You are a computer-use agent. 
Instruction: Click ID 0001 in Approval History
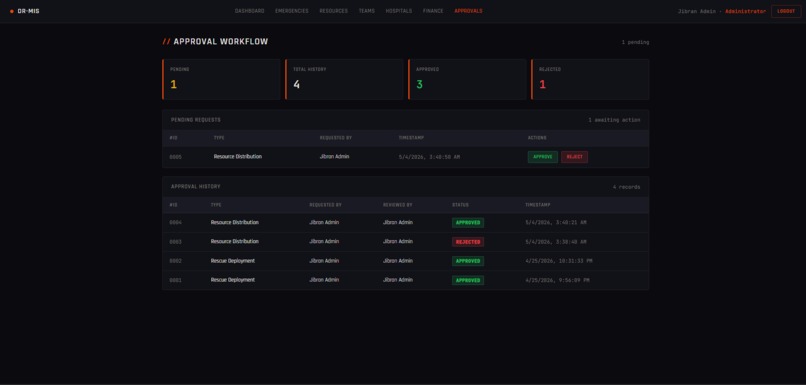click(x=176, y=280)
